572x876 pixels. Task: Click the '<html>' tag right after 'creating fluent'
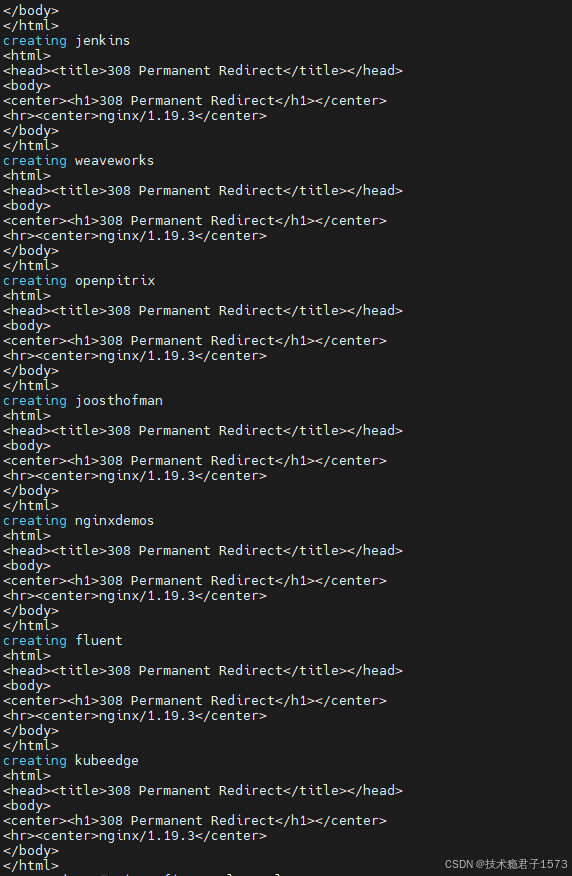pos(27,656)
